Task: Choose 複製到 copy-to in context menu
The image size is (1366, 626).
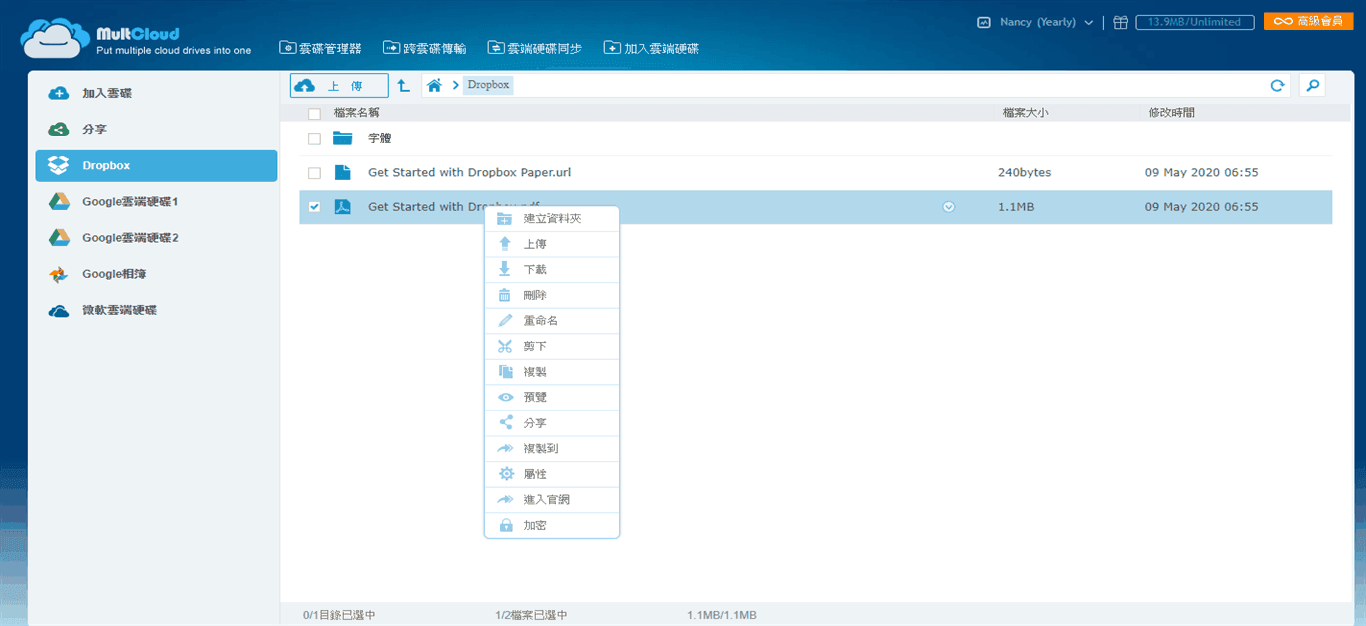Action: point(552,449)
